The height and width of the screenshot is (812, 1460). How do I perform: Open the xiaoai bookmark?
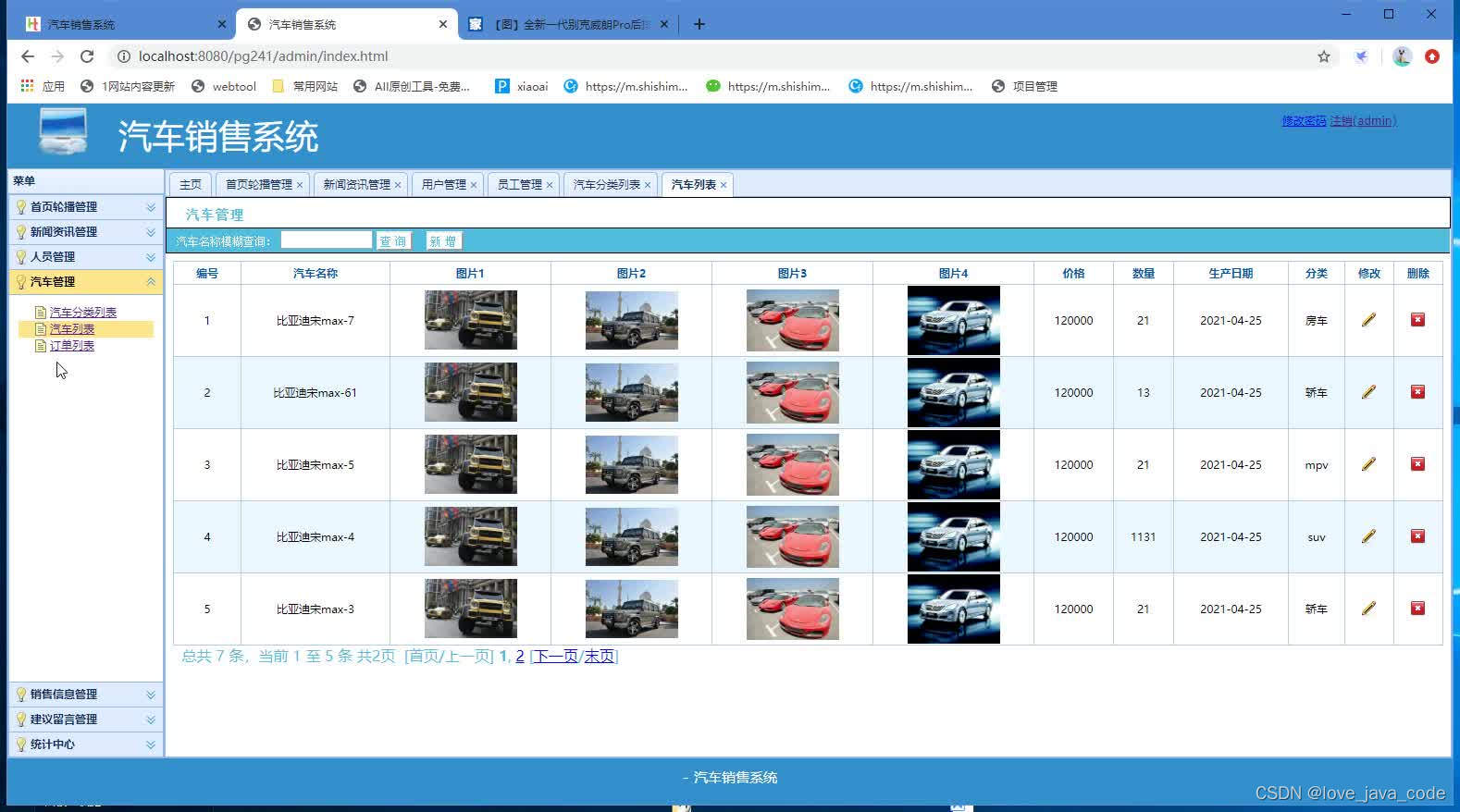click(x=521, y=86)
